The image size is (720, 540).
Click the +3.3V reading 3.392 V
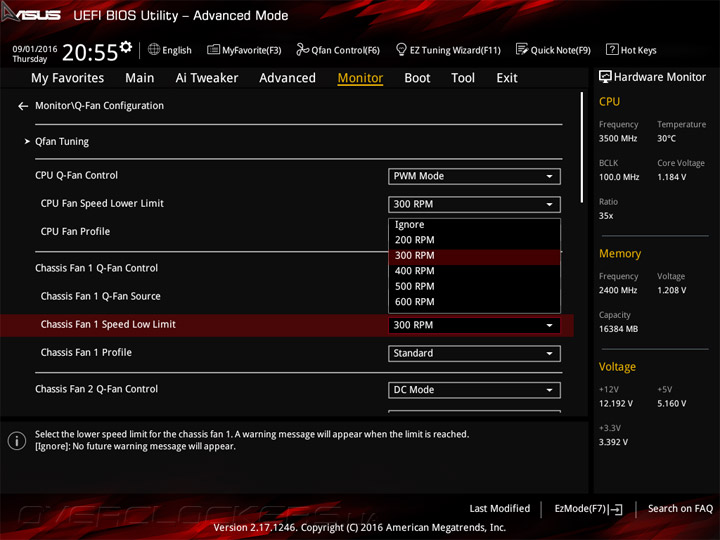pos(613,442)
